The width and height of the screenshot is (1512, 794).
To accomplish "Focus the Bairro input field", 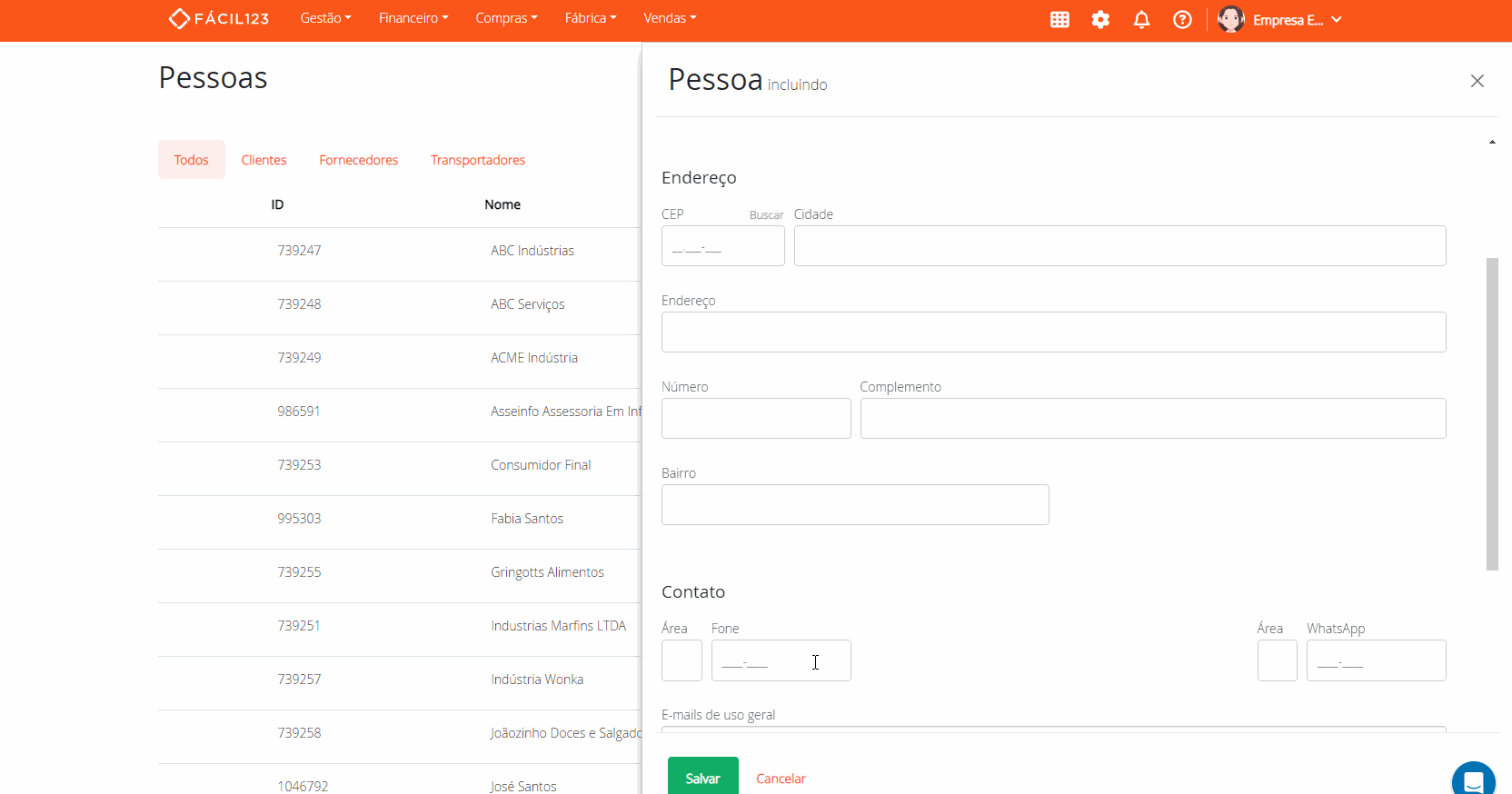I will 855,505.
